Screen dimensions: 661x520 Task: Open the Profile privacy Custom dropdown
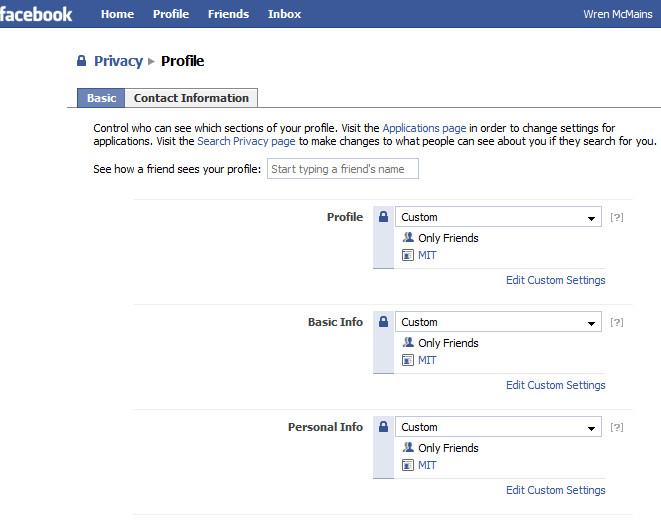498,217
